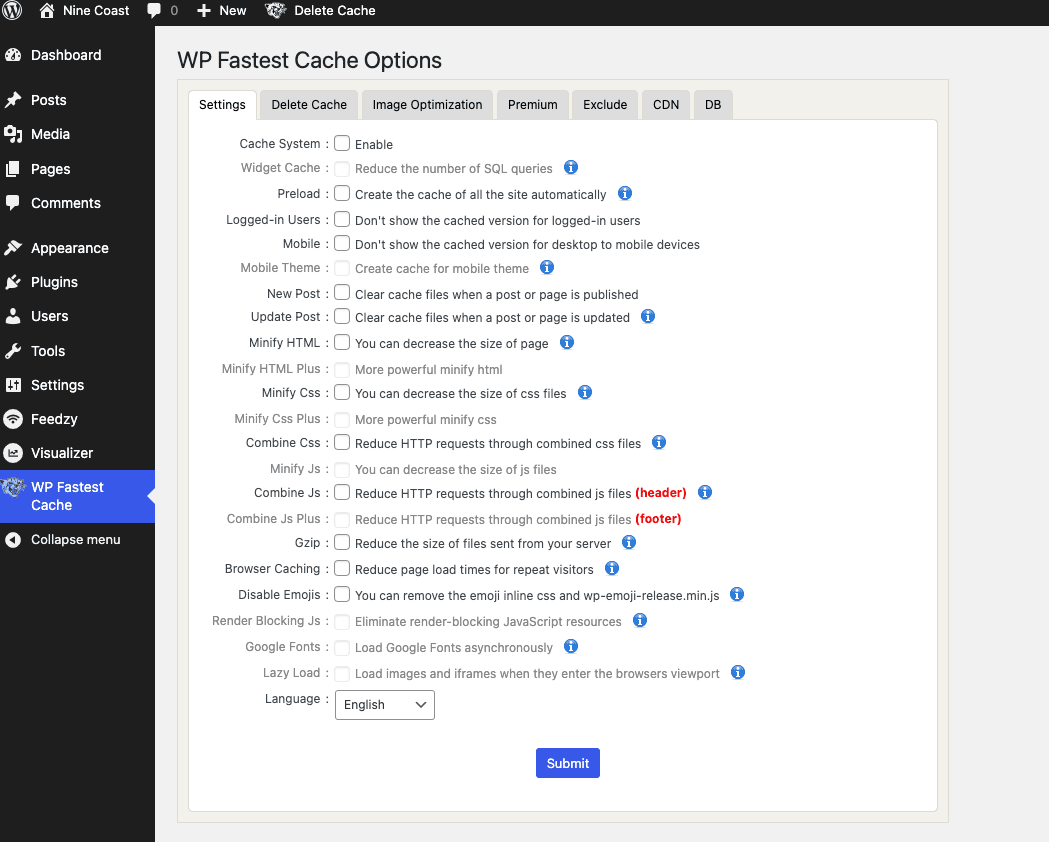This screenshot has width=1049, height=842.
Task: Click info icon beside Gzip option
Action: tap(629, 542)
